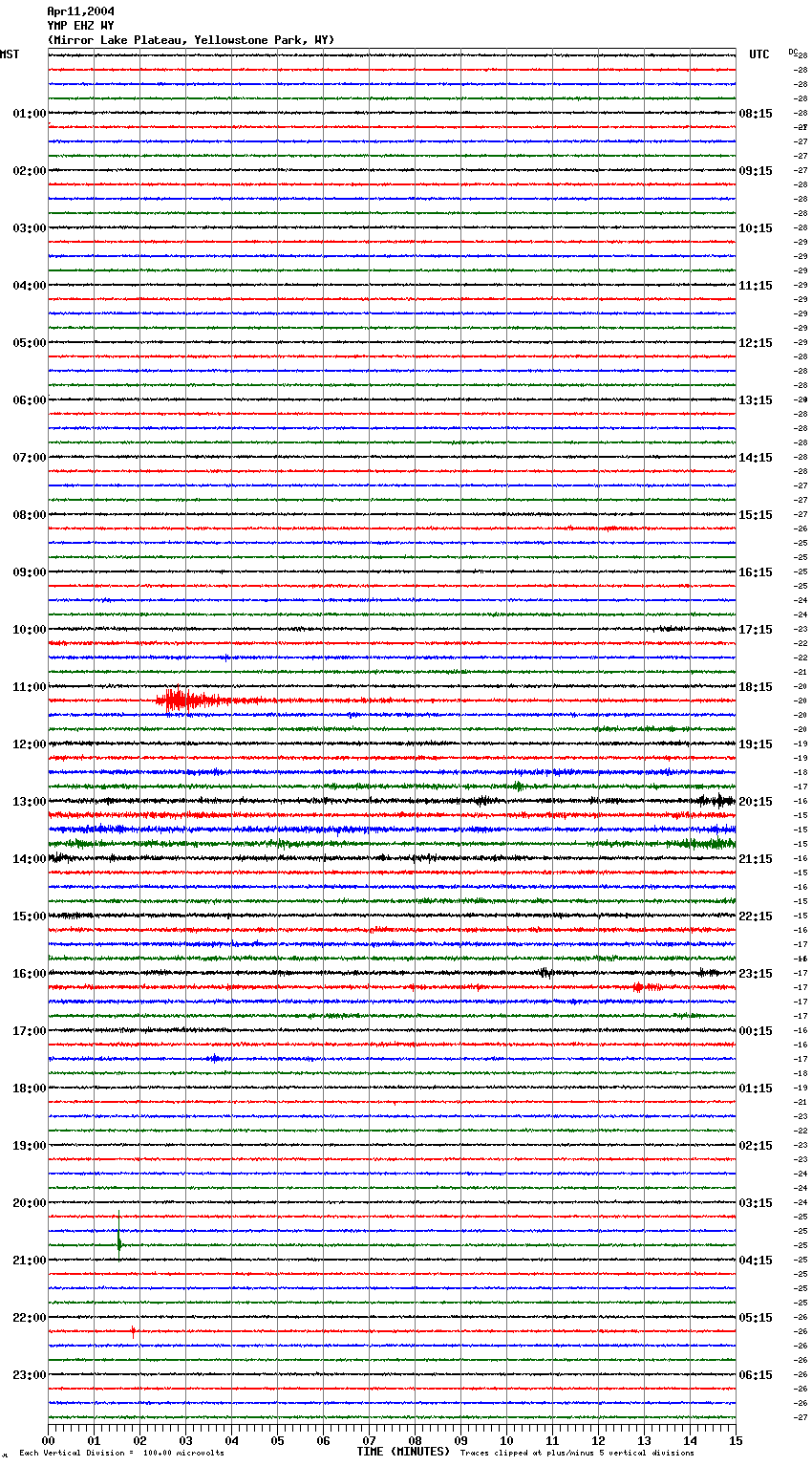Select the 17:00 MST time label
Viewport: 812px width, 1466px height.
click(x=30, y=1031)
